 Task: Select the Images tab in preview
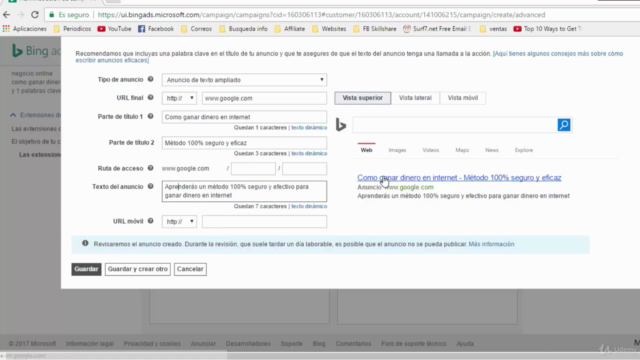pos(397,150)
